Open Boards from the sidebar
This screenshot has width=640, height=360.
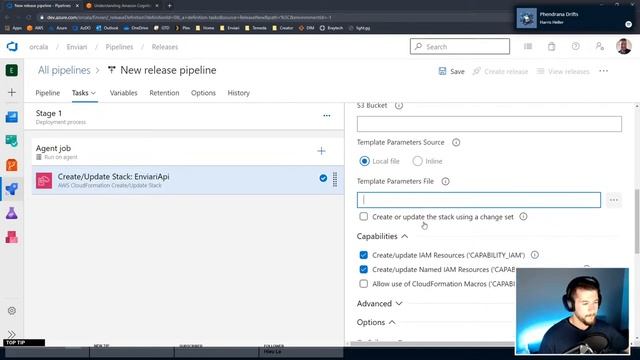click(11, 117)
